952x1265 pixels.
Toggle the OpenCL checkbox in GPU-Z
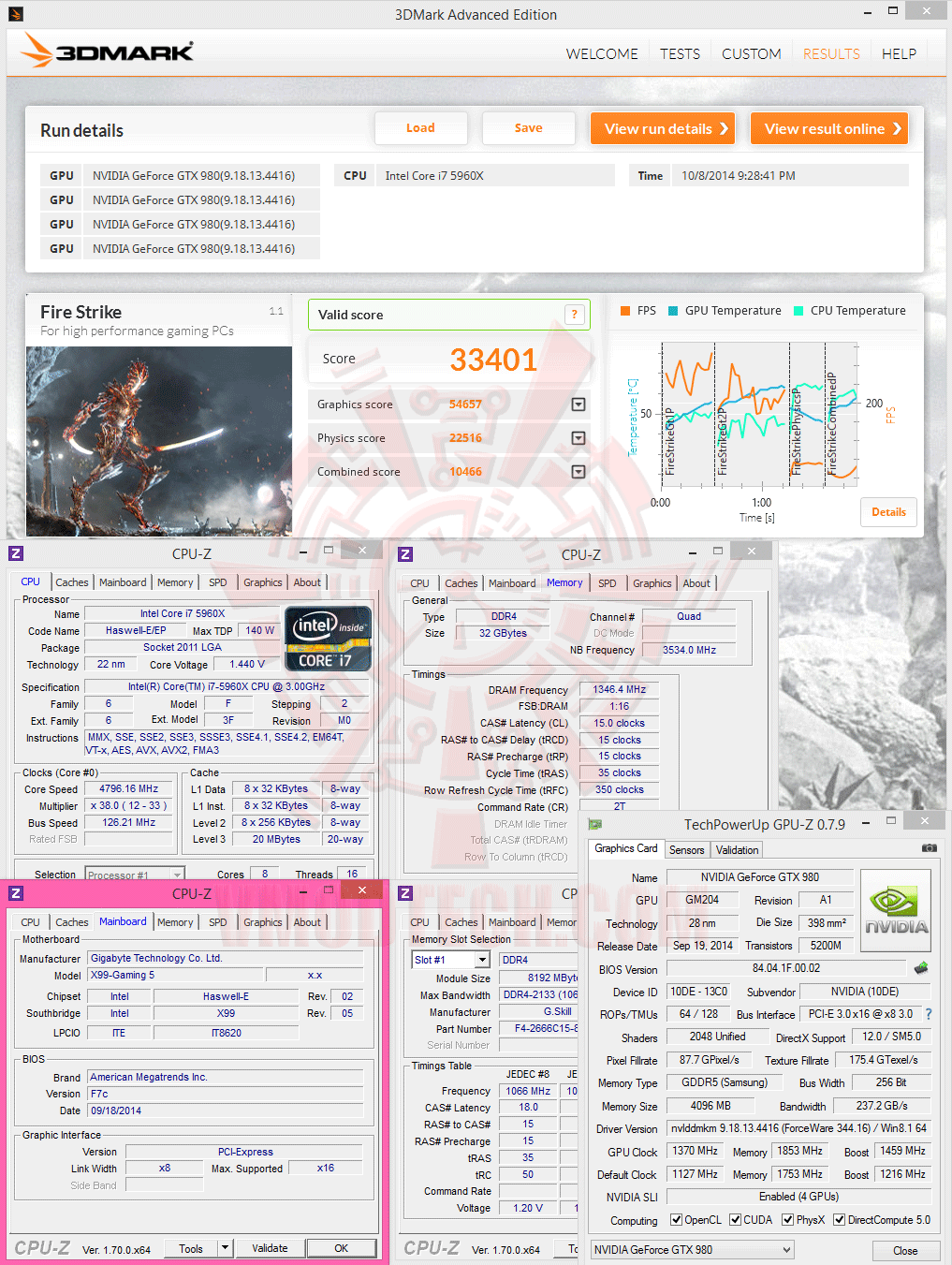pos(677,1220)
